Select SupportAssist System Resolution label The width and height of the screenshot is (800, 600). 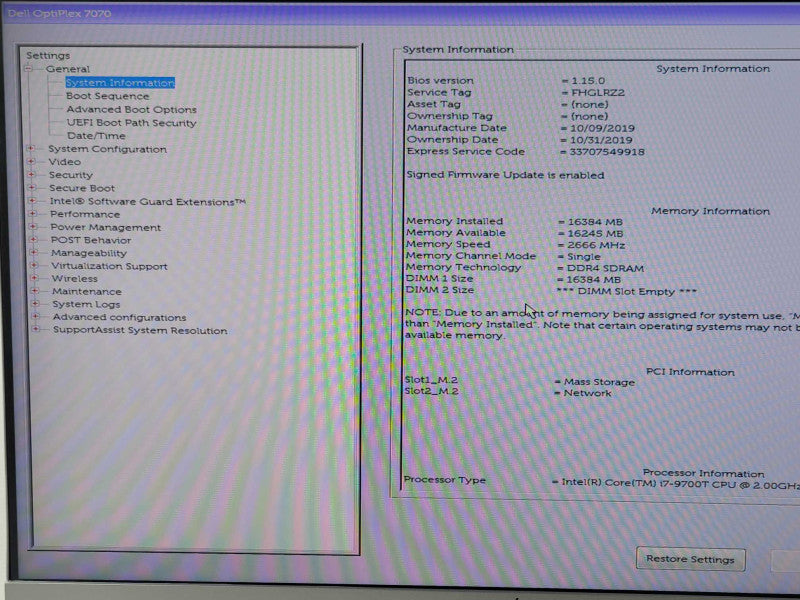click(140, 331)
